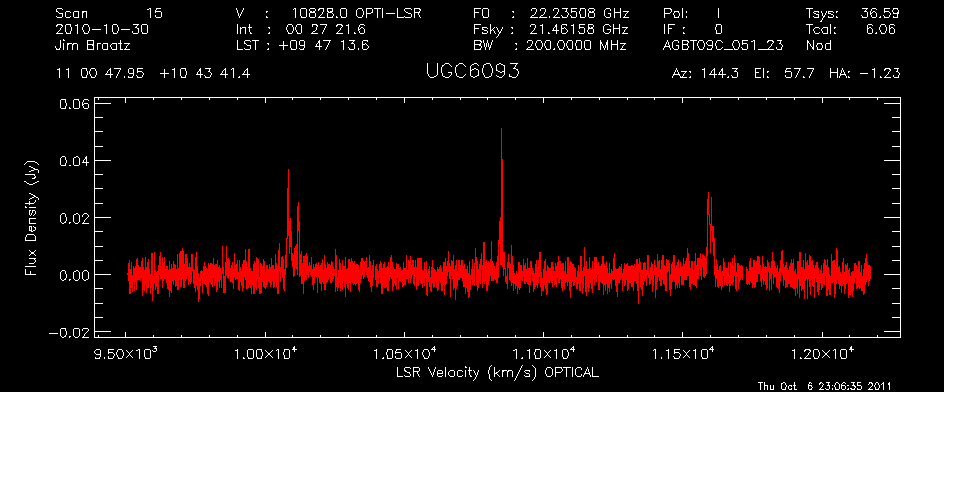Select the bandwidth 200.0000 MHz
Viewport: 962px width, 490px height.
pyautogui.click(x=576, y=45)
